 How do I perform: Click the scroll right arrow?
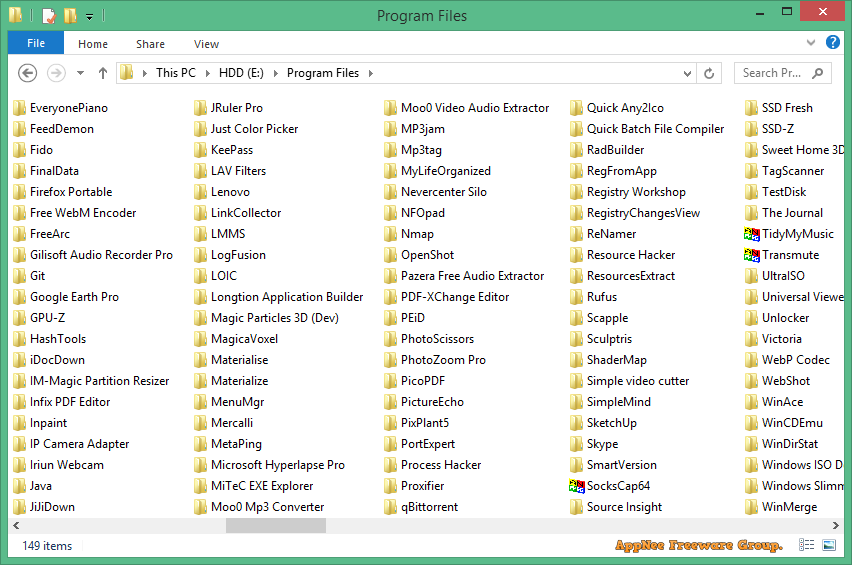[836, 525]
